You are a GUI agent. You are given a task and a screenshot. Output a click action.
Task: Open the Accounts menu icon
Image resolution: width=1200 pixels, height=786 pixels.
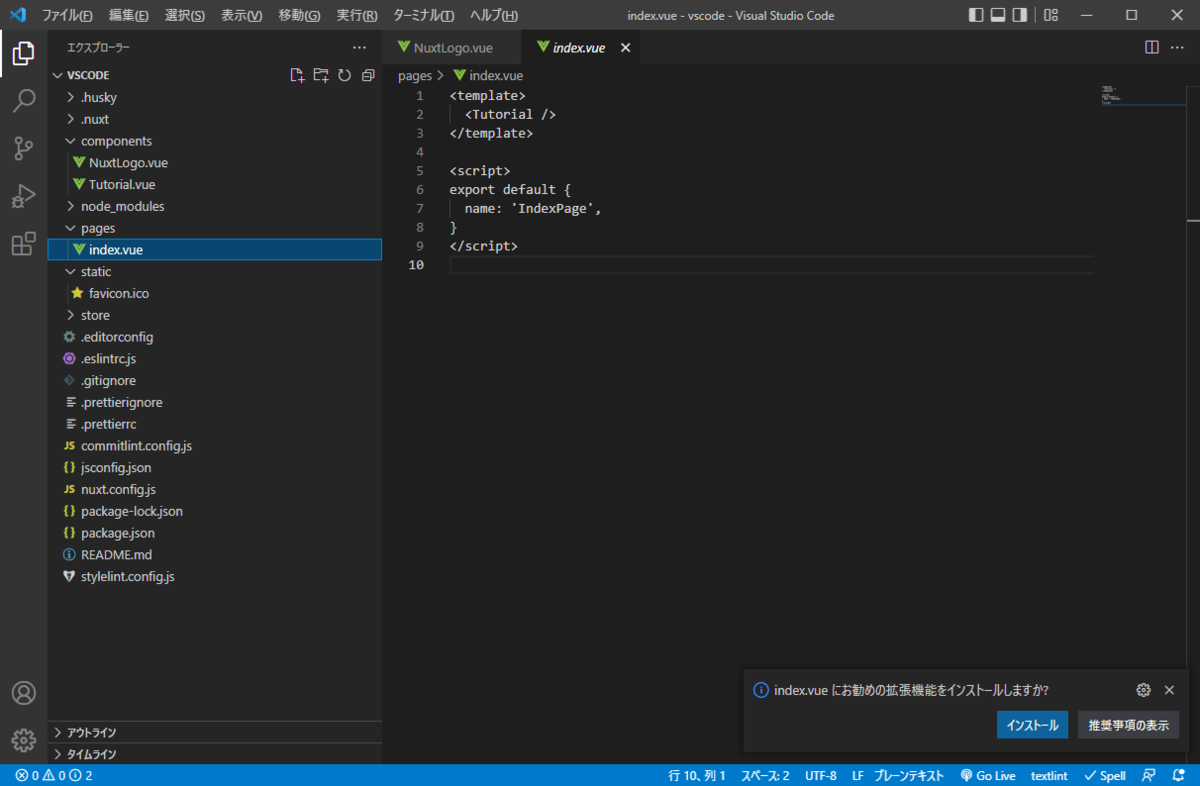[x=24, y=693]
